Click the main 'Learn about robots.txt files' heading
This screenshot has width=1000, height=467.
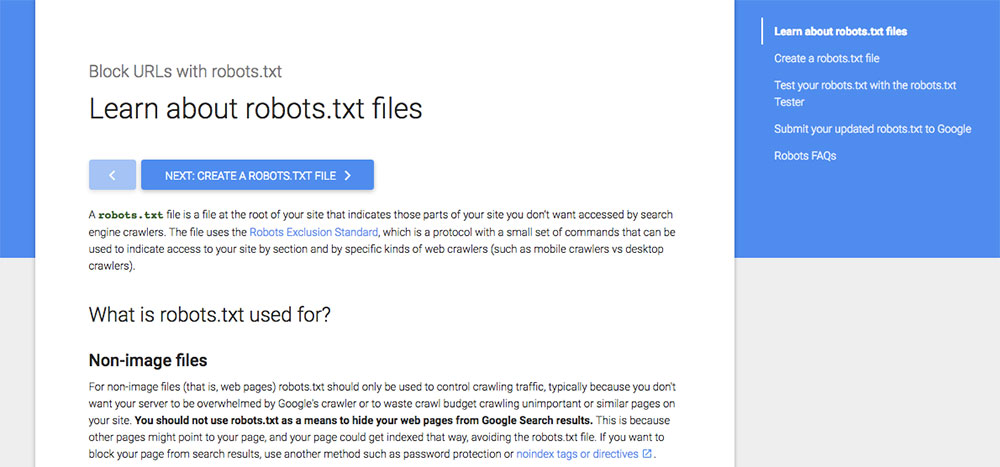[x=255, y=108]
